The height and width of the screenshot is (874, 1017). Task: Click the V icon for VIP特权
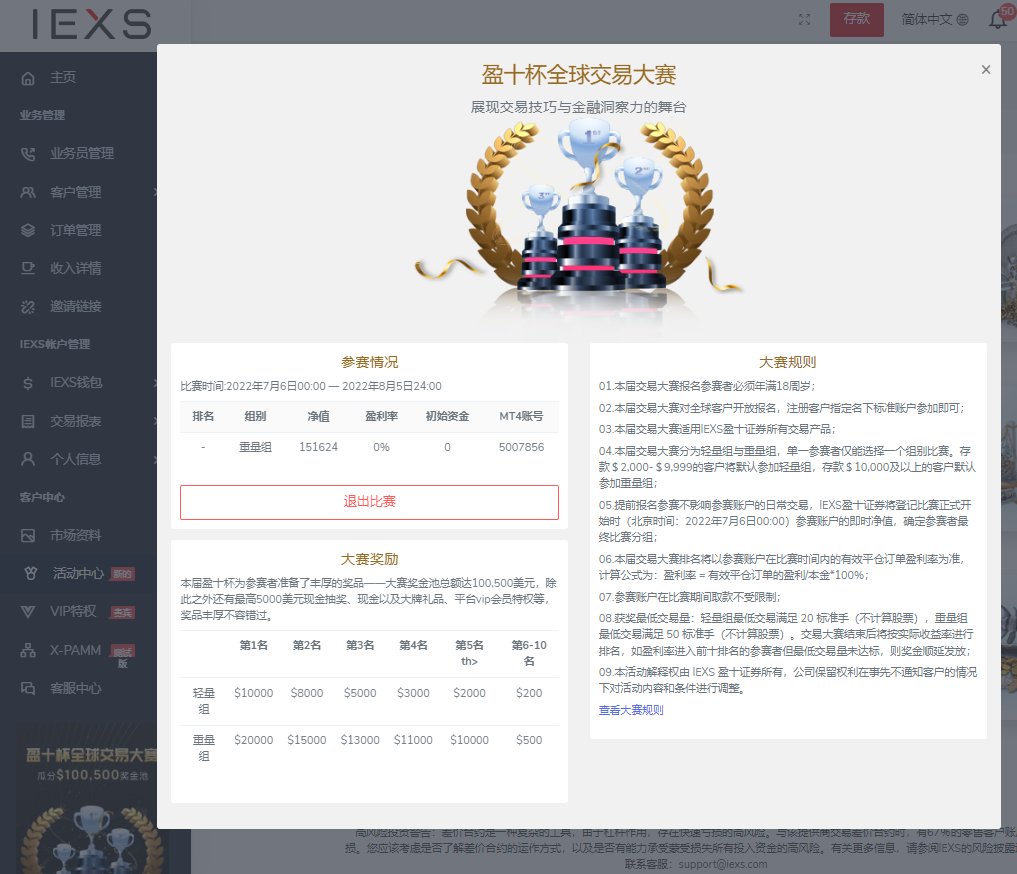pyautogui.click(x=28, y=611)
